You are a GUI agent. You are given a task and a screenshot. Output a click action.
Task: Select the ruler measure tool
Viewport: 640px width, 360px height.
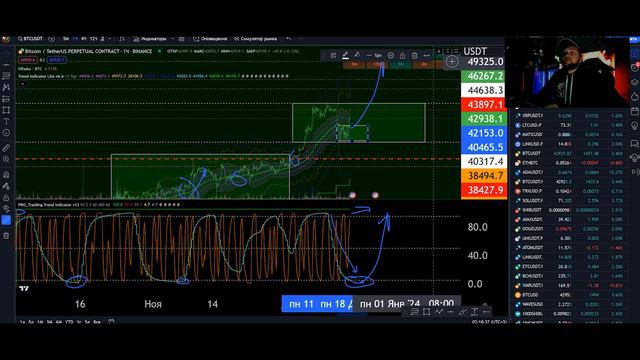click(6, 148)
